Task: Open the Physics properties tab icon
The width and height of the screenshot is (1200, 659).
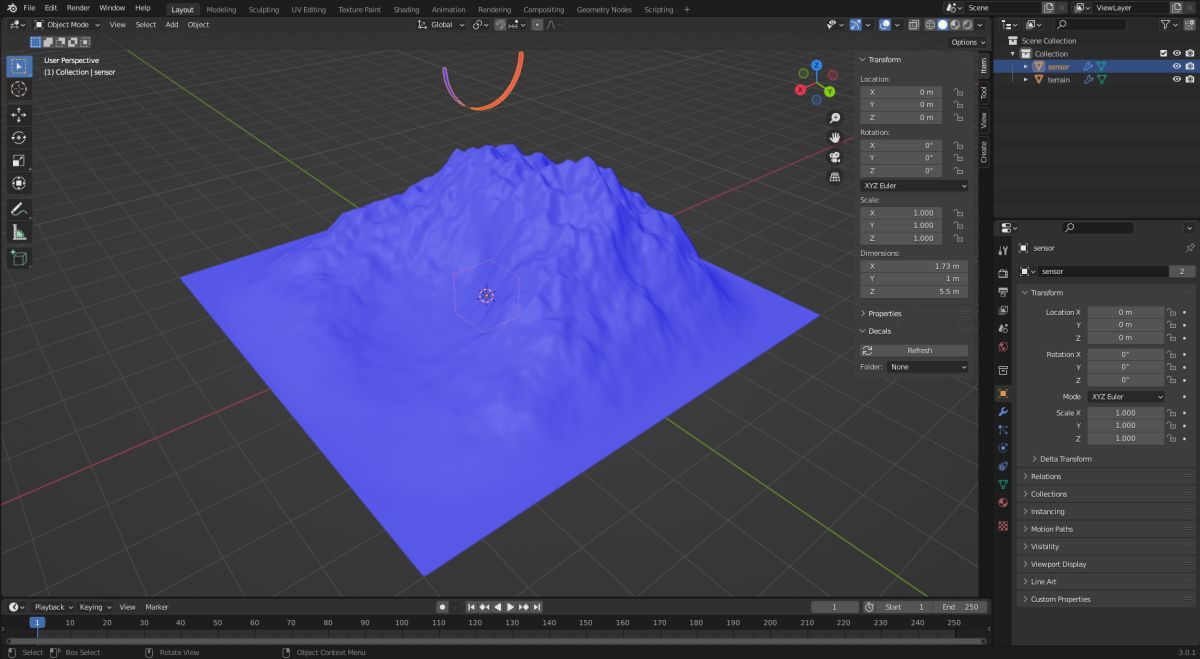Action: (1003, 448)
